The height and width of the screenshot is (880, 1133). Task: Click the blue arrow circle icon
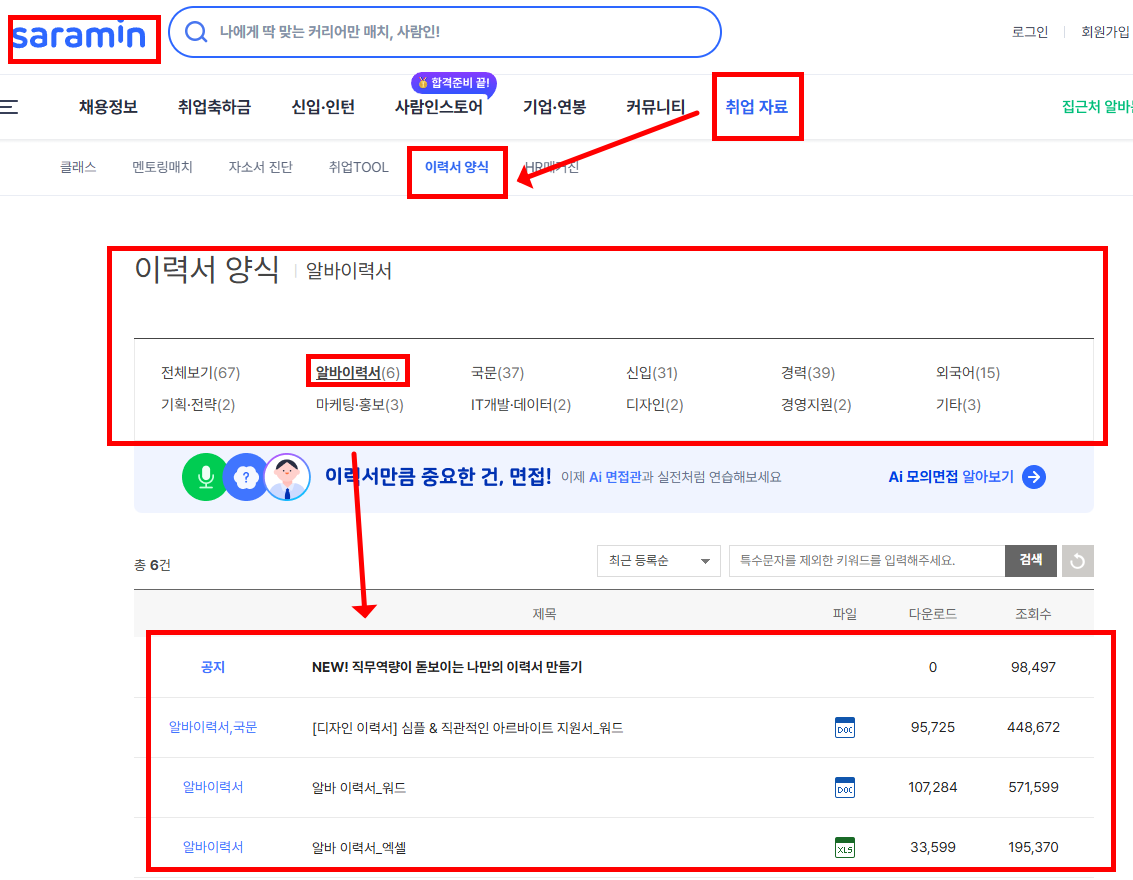point(1034,477)
